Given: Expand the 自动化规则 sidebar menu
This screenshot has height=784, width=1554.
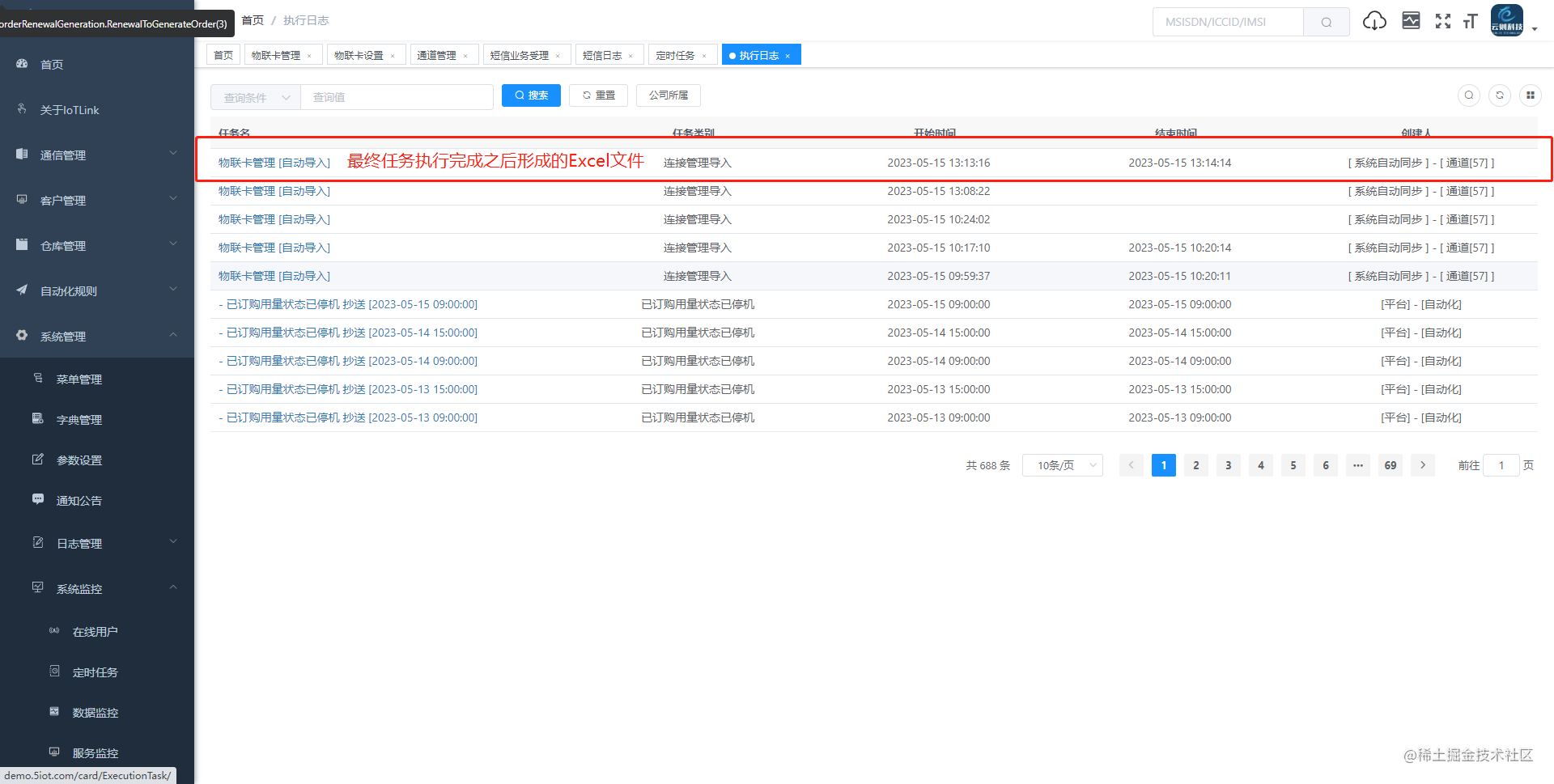Looking at the screenshot, I should pyautogui.click(x=97, y=290).
